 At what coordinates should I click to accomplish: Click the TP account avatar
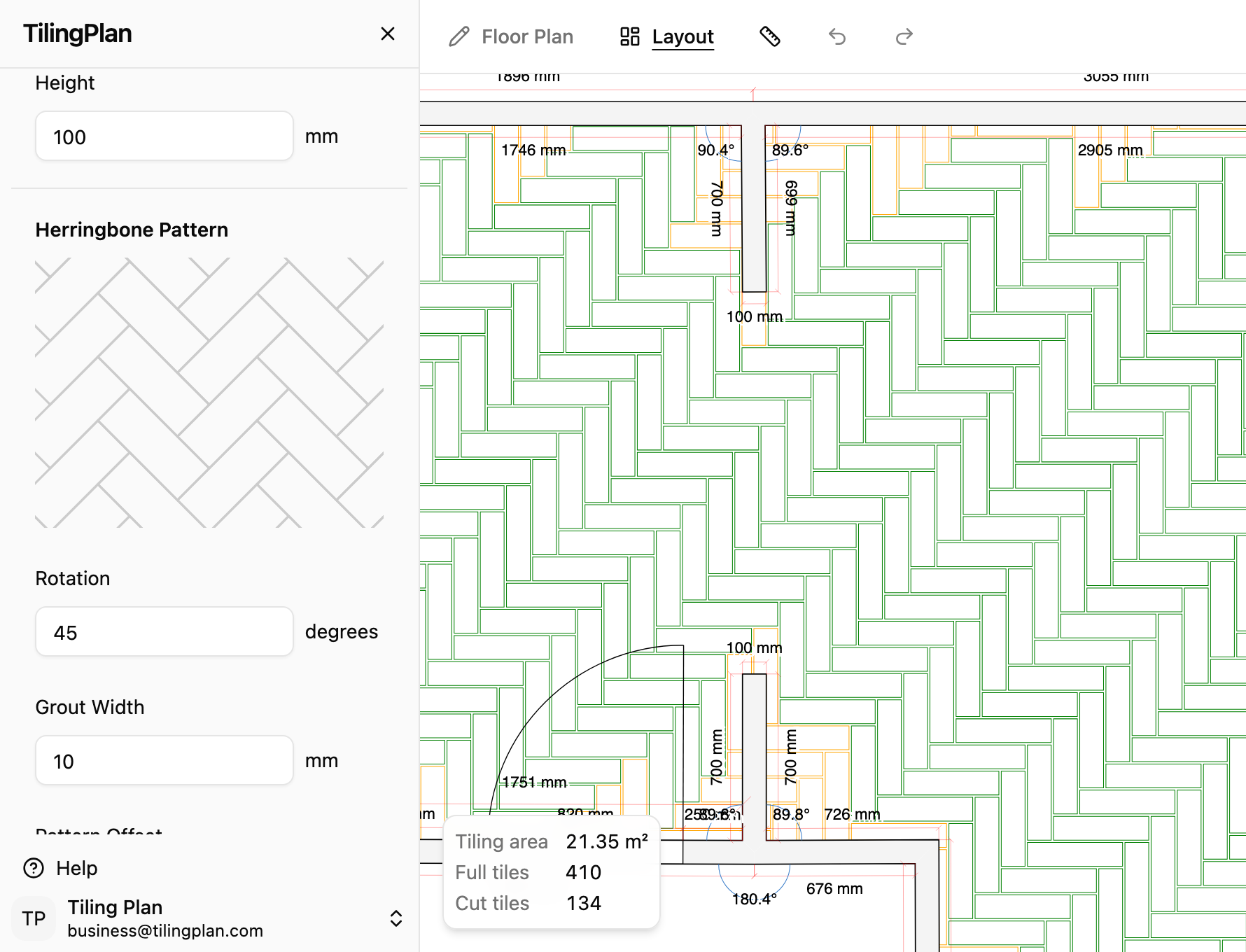(x=34, y=918)
